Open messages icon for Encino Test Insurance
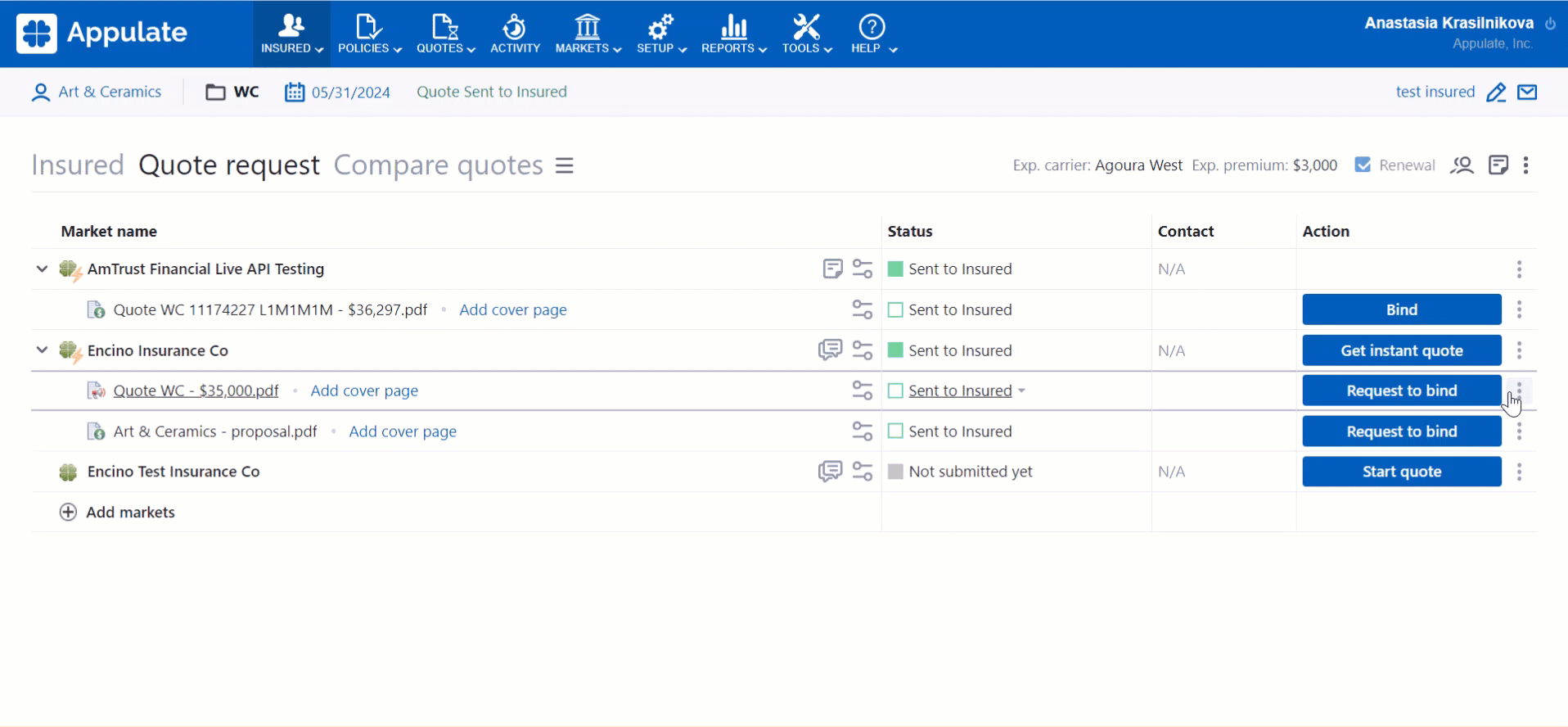Screen dimensions: 1568x727 point(830,471)
